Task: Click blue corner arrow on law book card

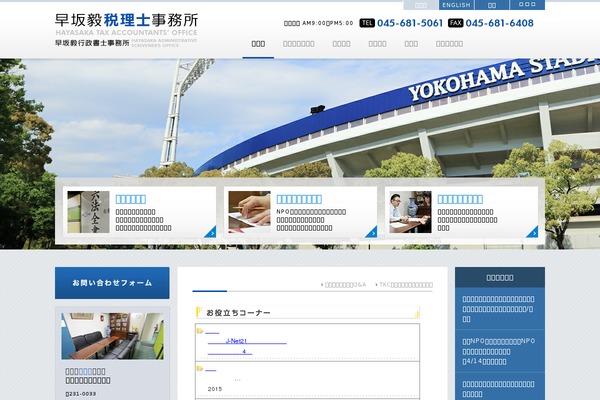Action: point(211,232)
